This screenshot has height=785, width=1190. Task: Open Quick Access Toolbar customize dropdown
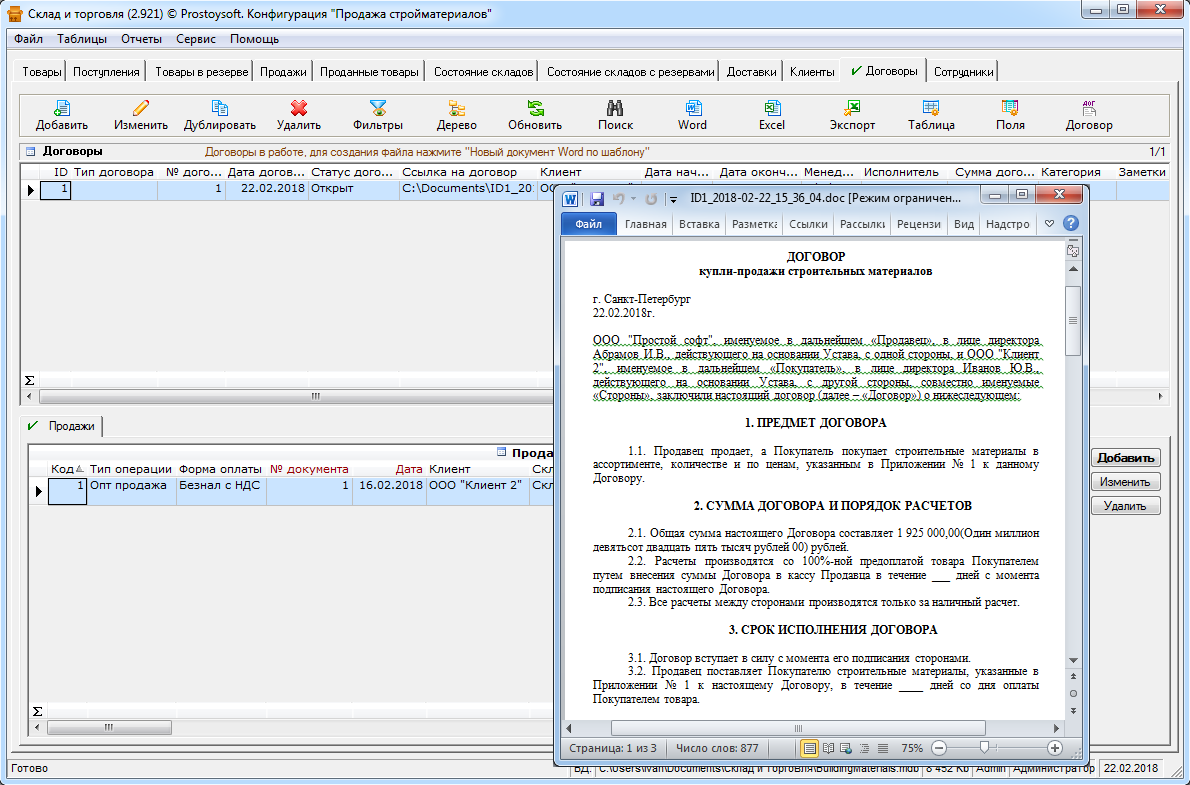point(674,199)
